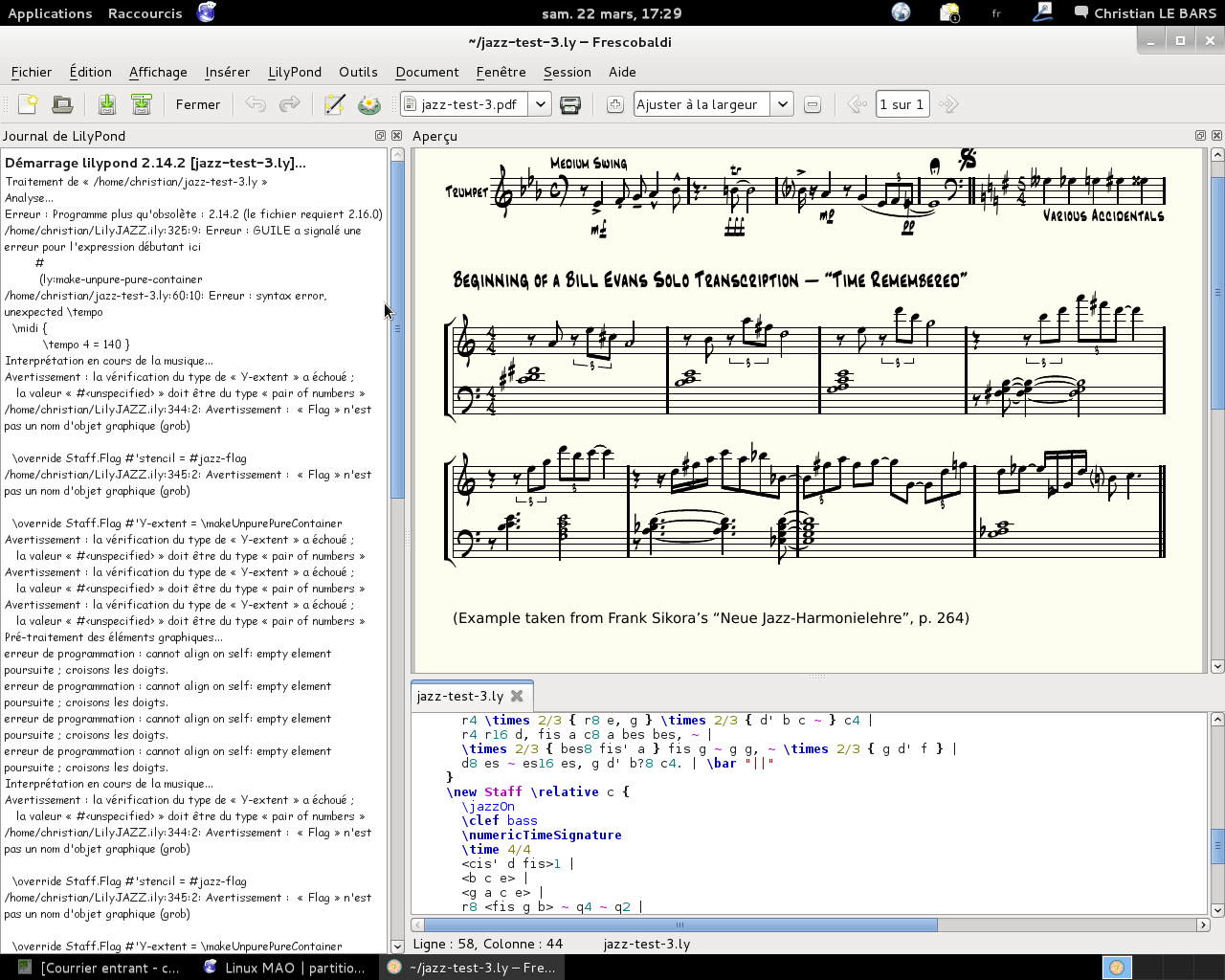
Task: Click the New document icon
Action: (x=29, y=104)
